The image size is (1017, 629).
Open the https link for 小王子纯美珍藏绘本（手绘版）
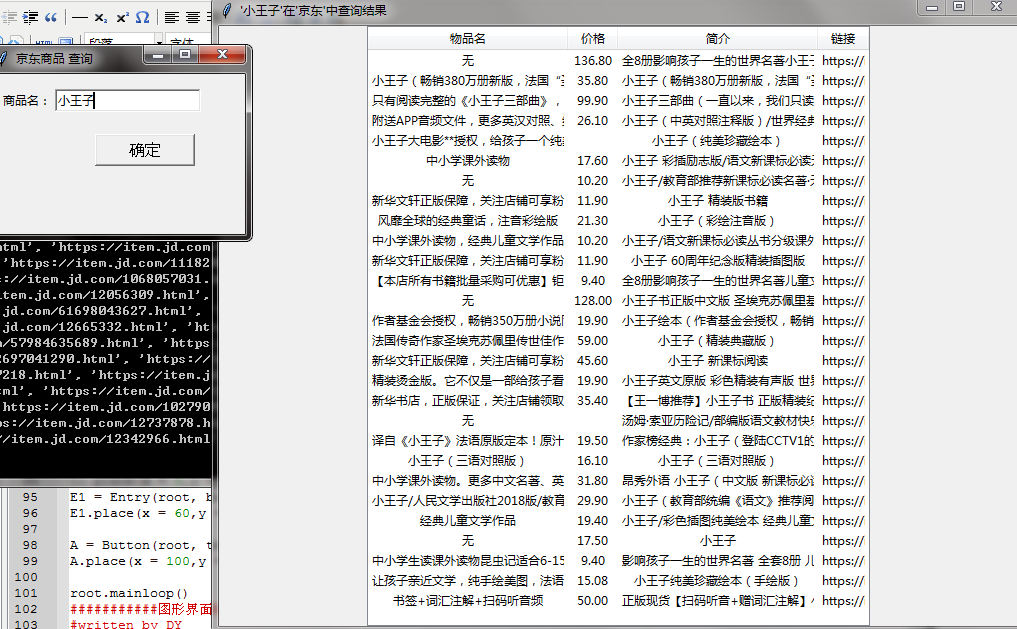843,580
